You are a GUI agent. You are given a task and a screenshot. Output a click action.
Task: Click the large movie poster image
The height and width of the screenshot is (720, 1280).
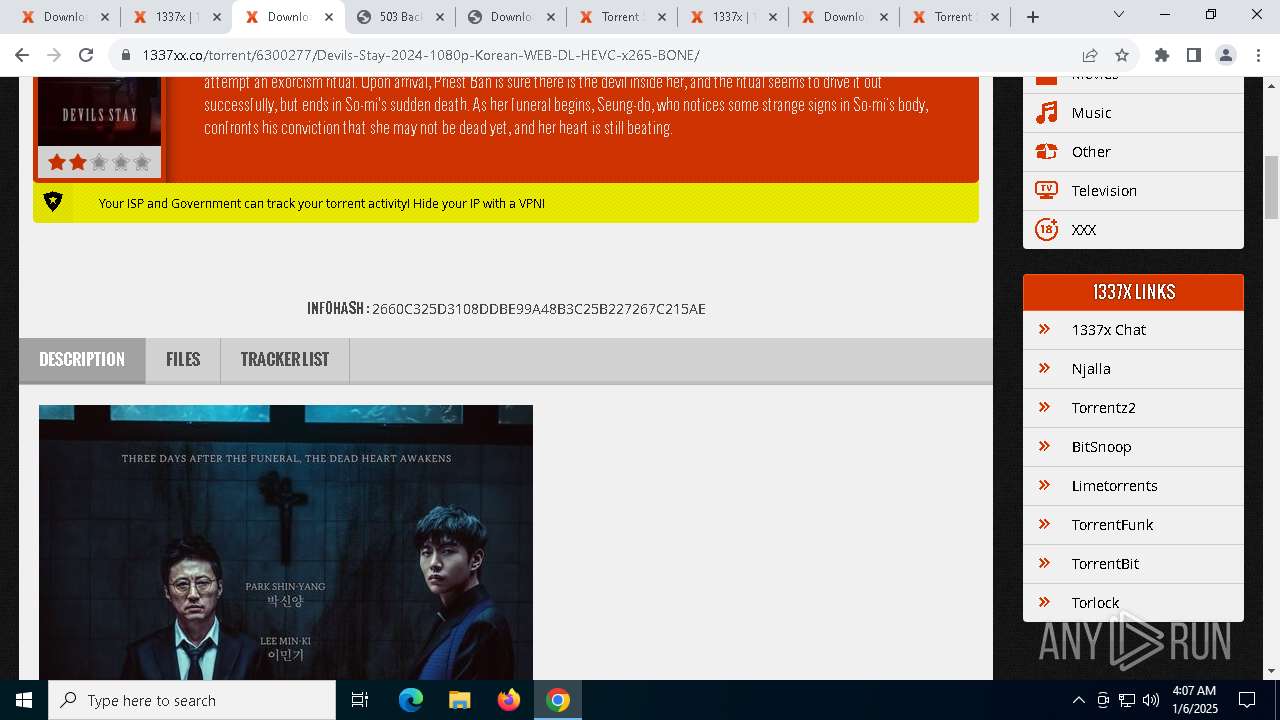286,542
